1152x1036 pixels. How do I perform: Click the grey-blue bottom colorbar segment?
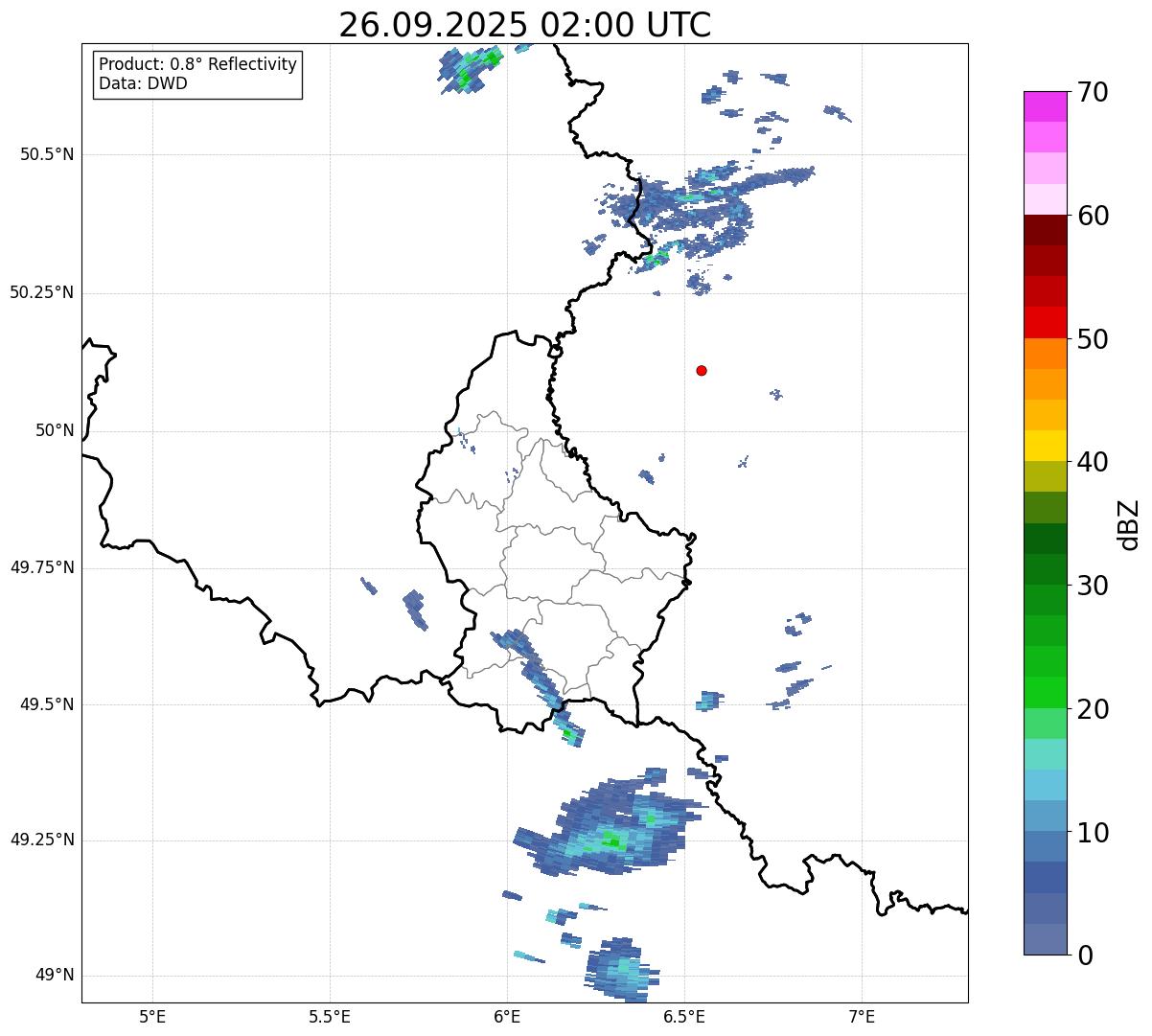1045,939
